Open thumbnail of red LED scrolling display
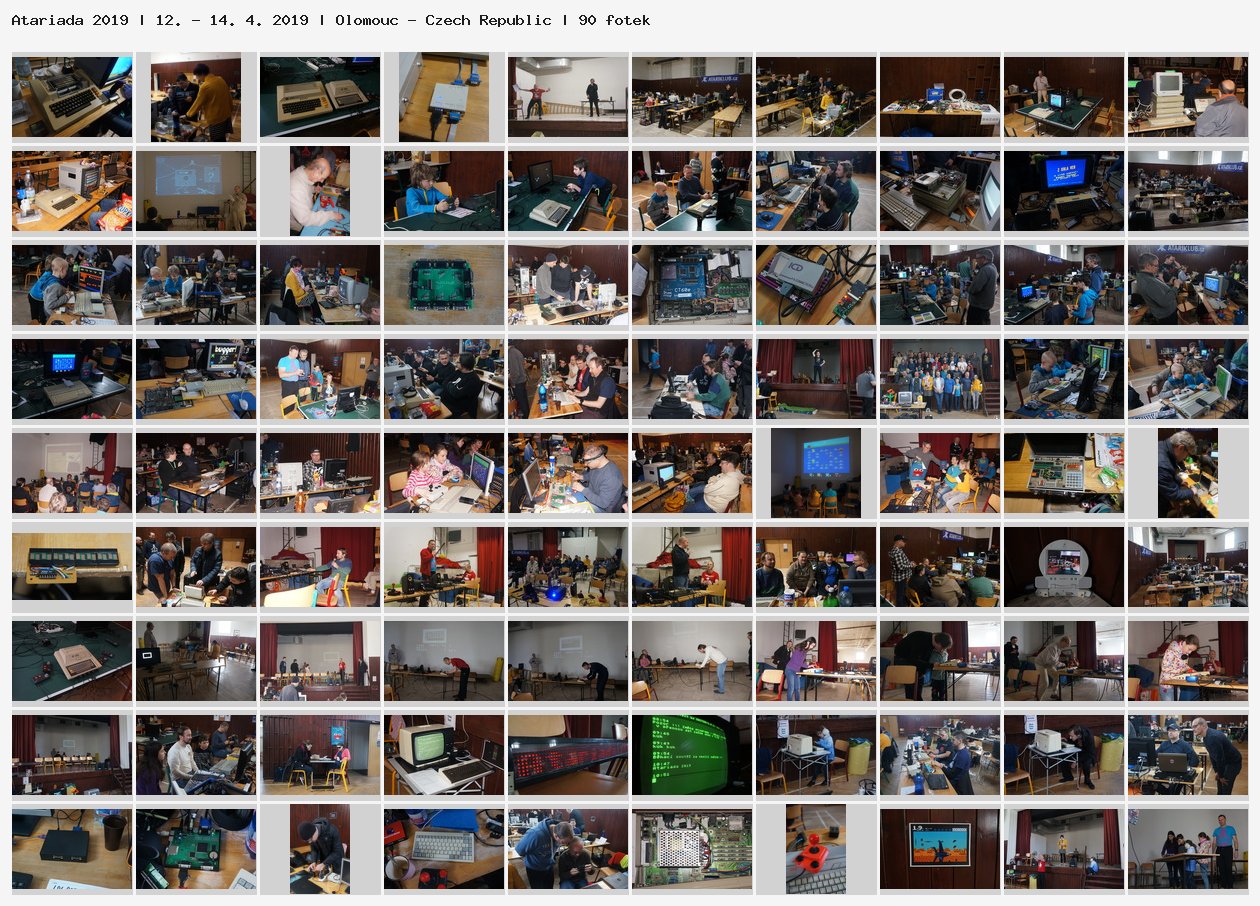The width and height of the screenshot is (1260, 906). tap(568, 755)
